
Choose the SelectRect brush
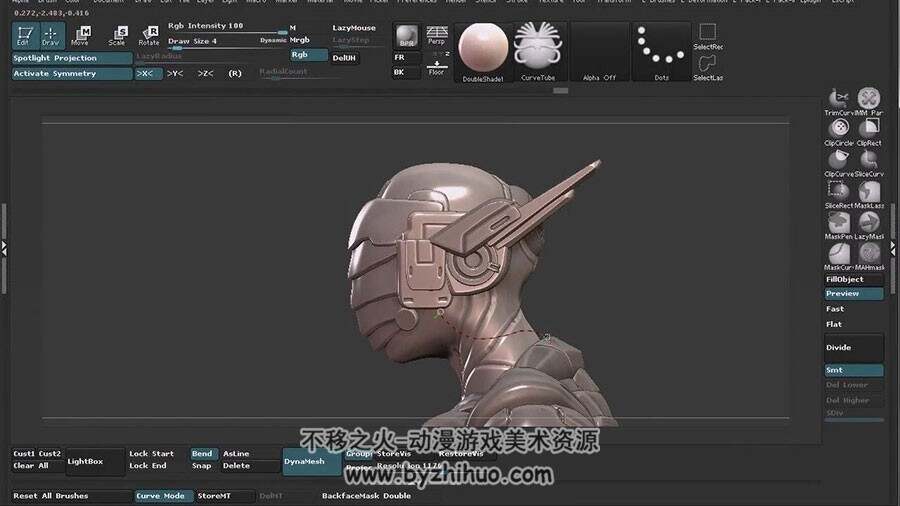point(708,37)
